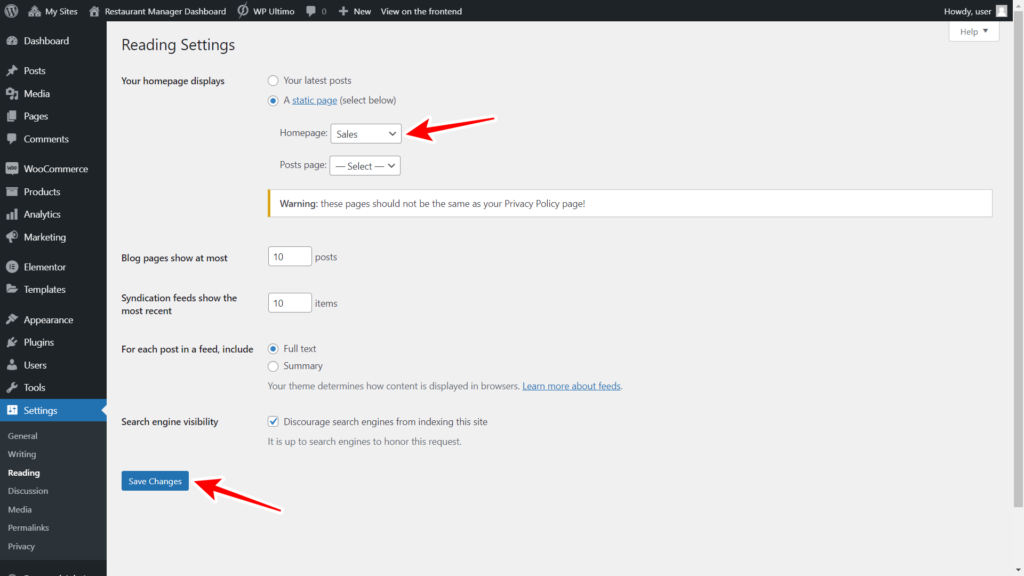
Task: Expand the Help panel dropdown
Action: [972, 31]
